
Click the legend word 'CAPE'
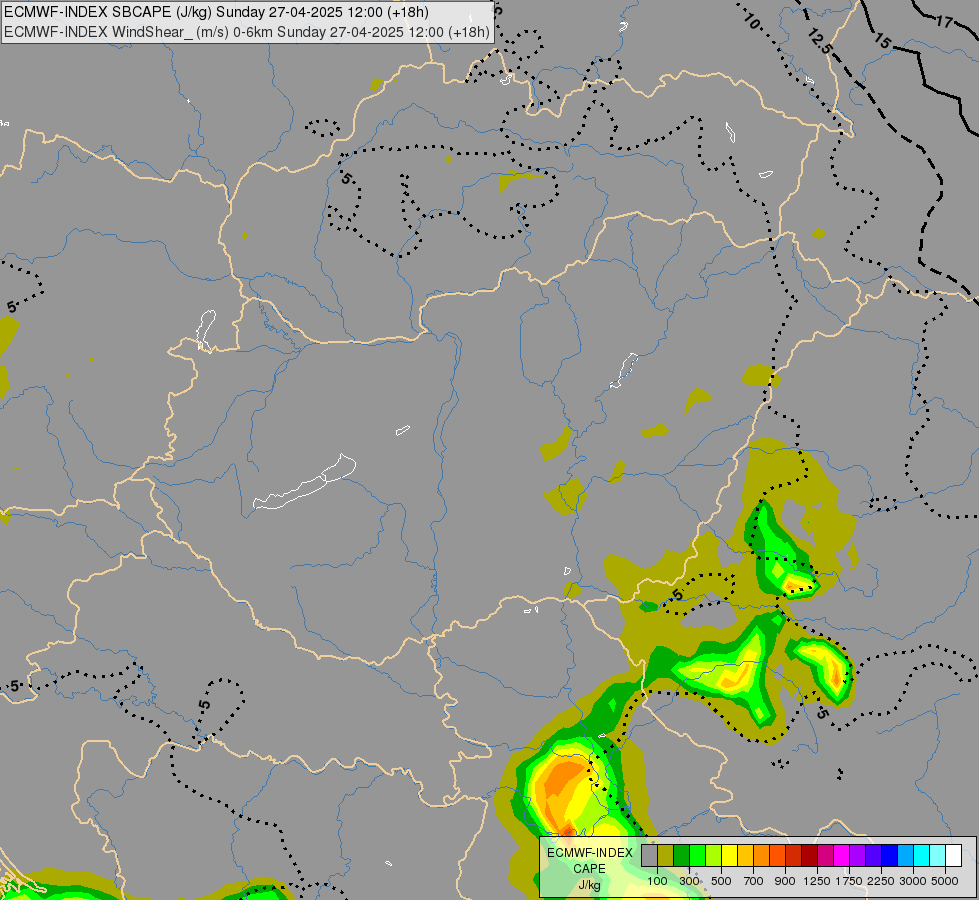(589, 869)
